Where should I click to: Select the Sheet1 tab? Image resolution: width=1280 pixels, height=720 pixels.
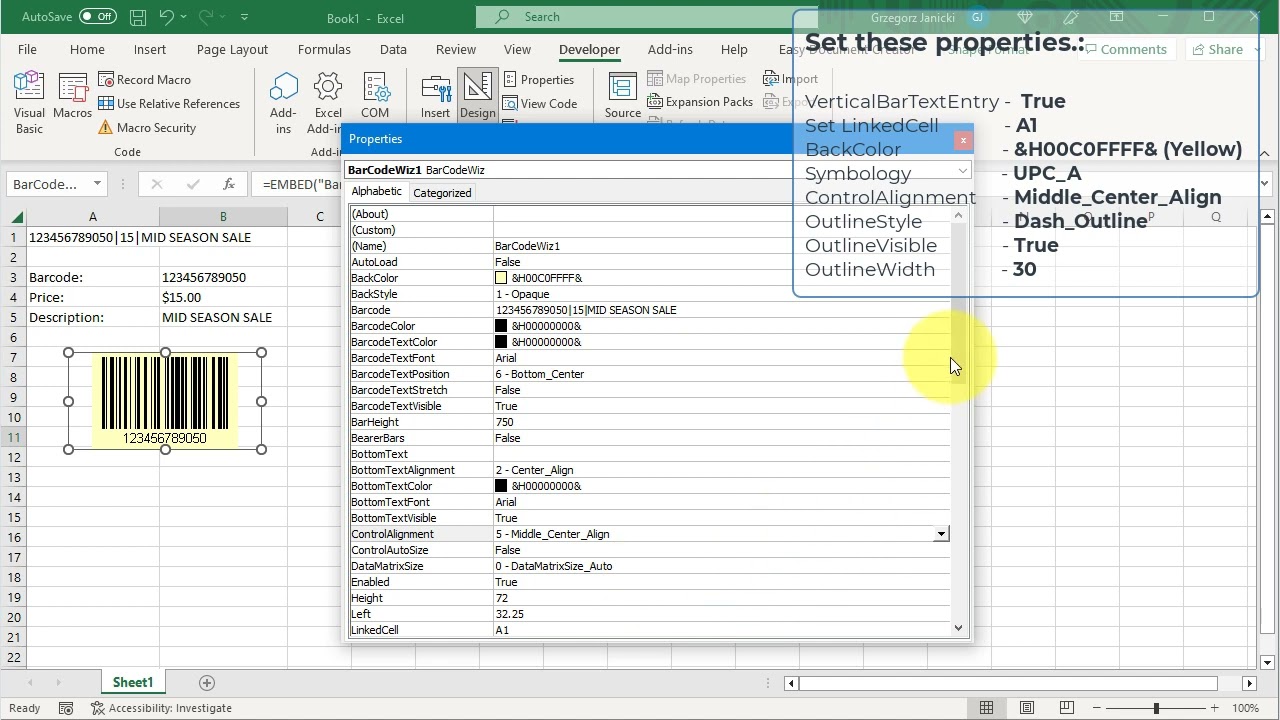(132, 682)
